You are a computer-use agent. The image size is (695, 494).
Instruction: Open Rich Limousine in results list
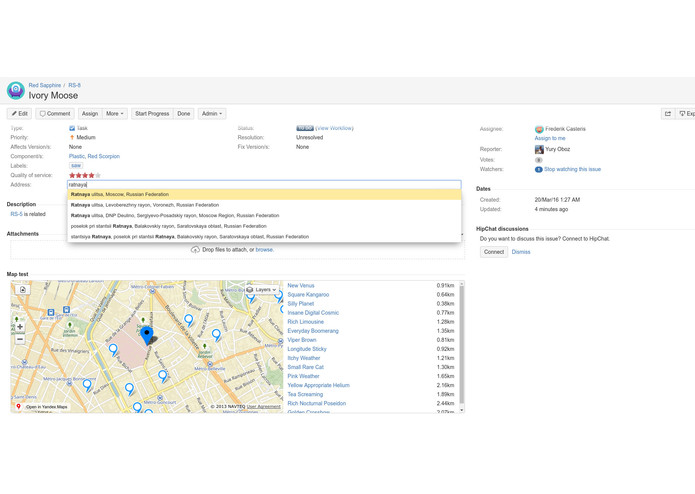(x=305, y=322)
